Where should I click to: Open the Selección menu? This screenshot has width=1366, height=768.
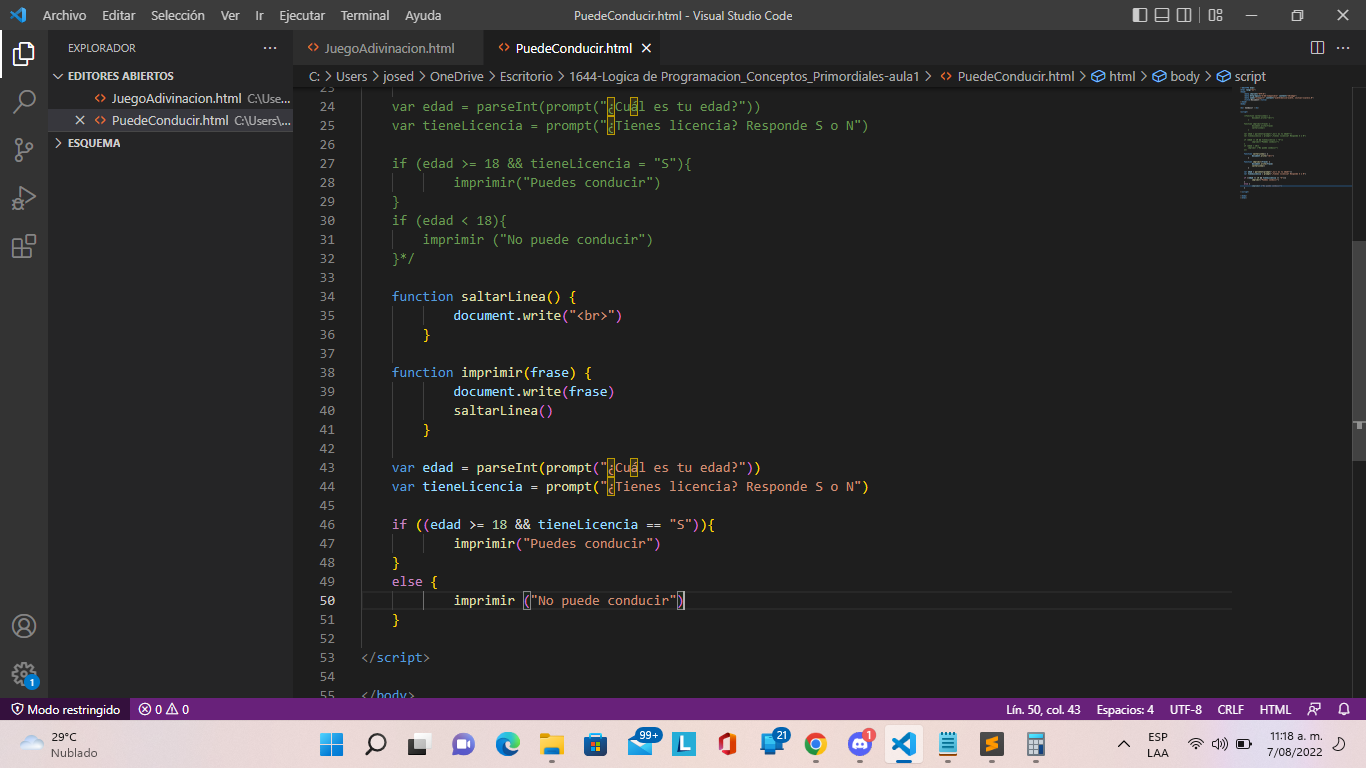point(178,15)
